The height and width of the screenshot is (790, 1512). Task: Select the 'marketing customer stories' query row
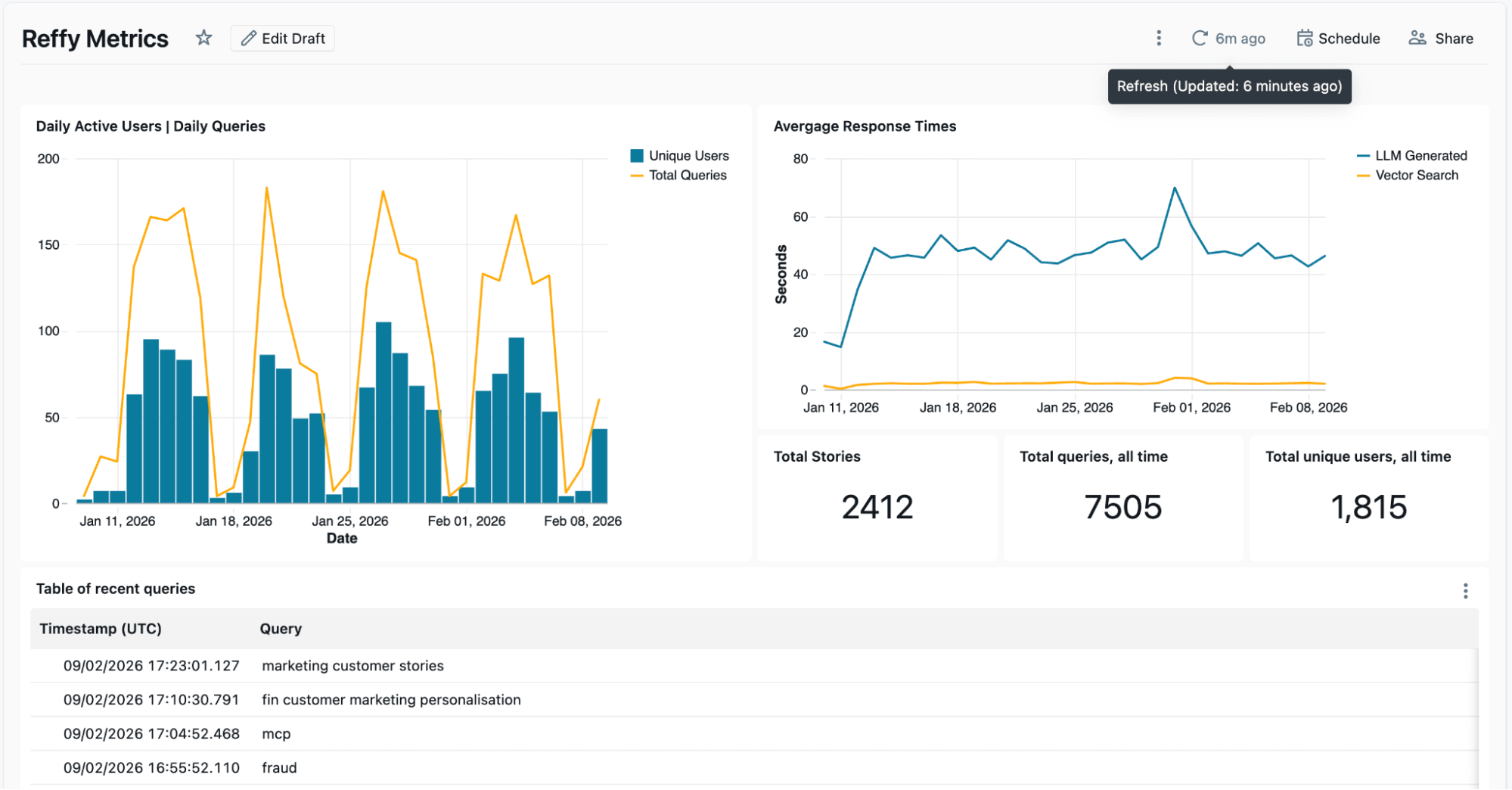click(352, 666)
